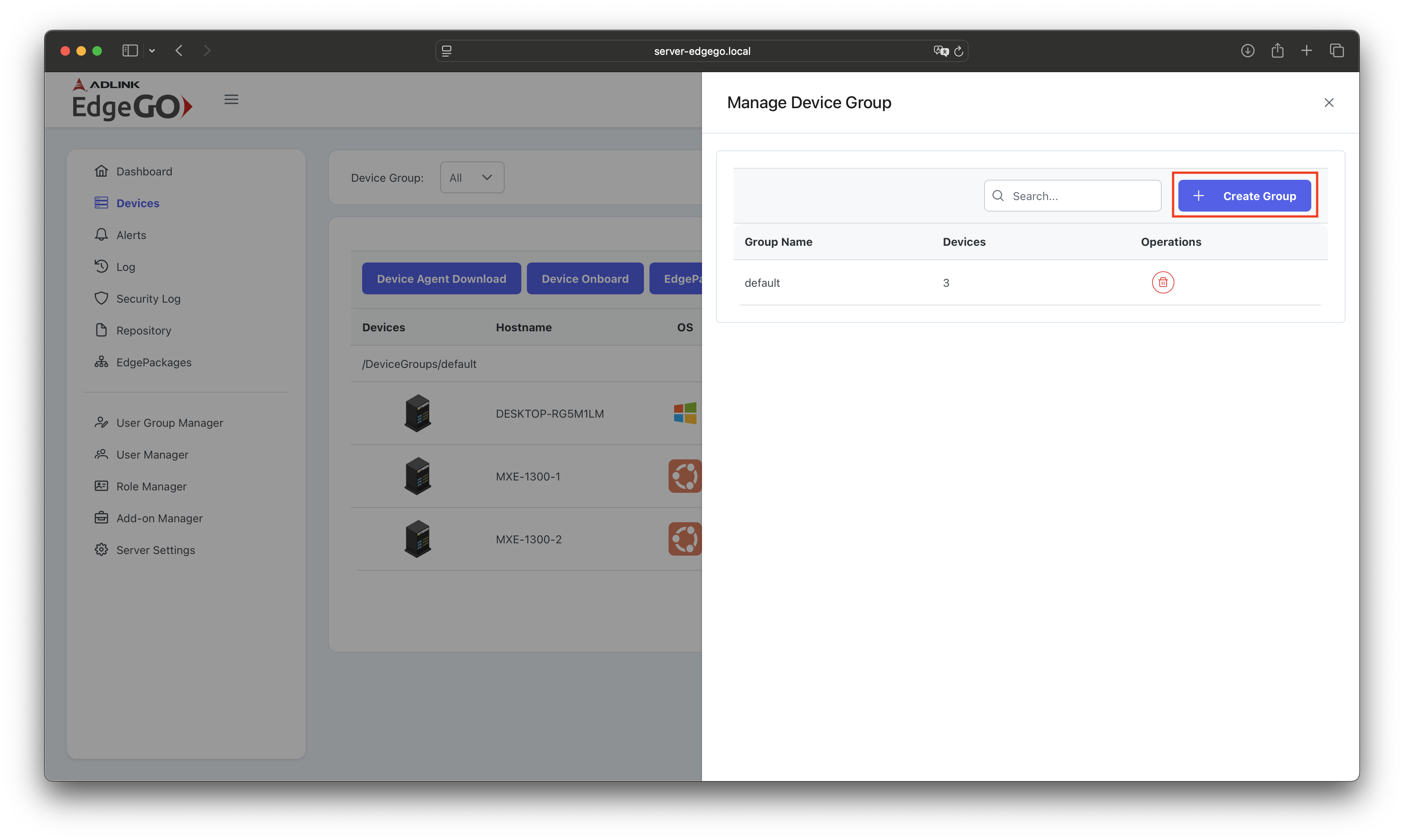The image size is (1404, 840).
Task: Click the Create Group button
Action: (x=1244, y=196)
